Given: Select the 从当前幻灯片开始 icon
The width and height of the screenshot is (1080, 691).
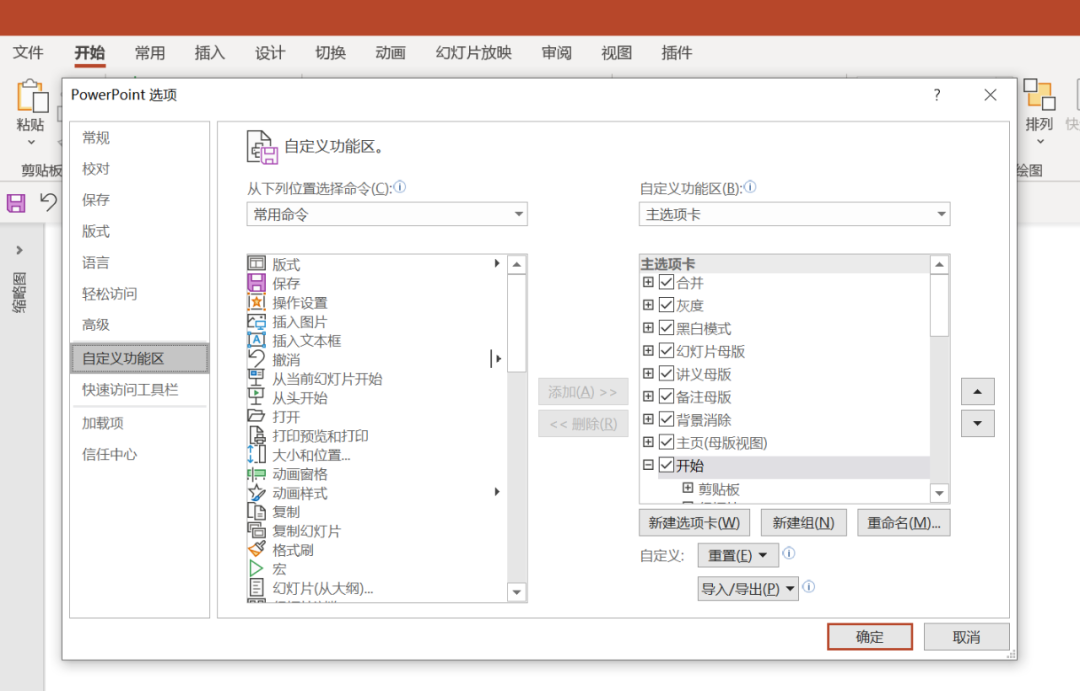Looking at the screenshot, I should coord(256,378).
